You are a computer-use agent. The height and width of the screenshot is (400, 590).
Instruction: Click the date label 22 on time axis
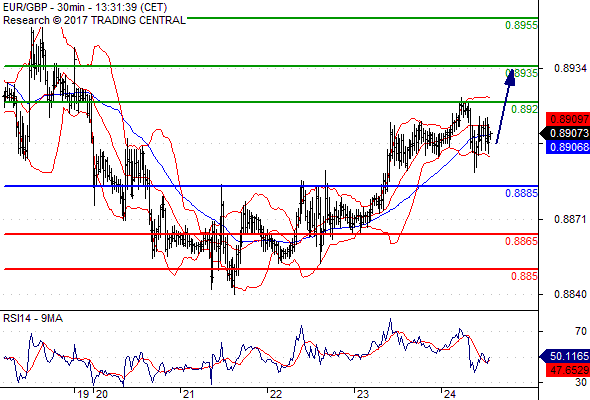[x=275, y=394]
